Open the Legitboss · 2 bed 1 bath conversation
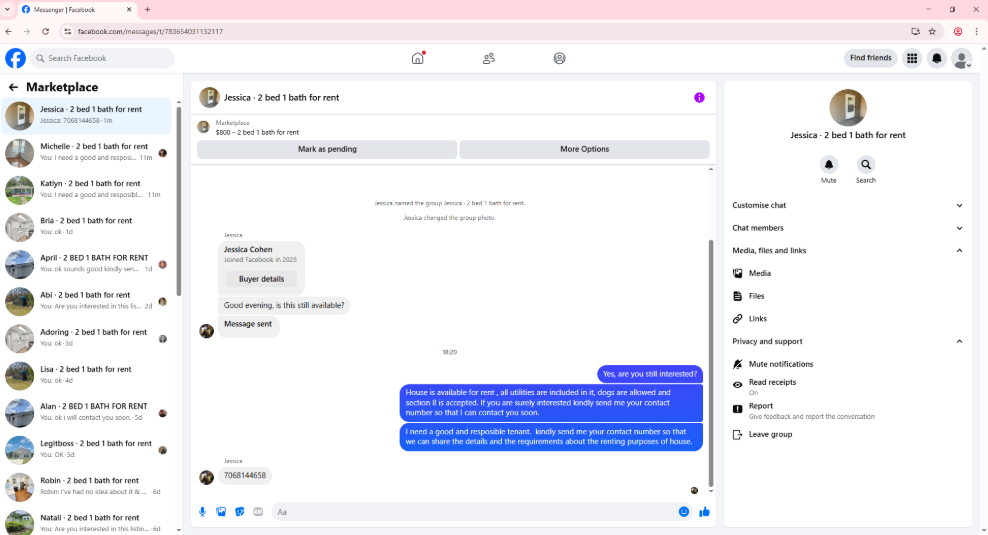 87,450
